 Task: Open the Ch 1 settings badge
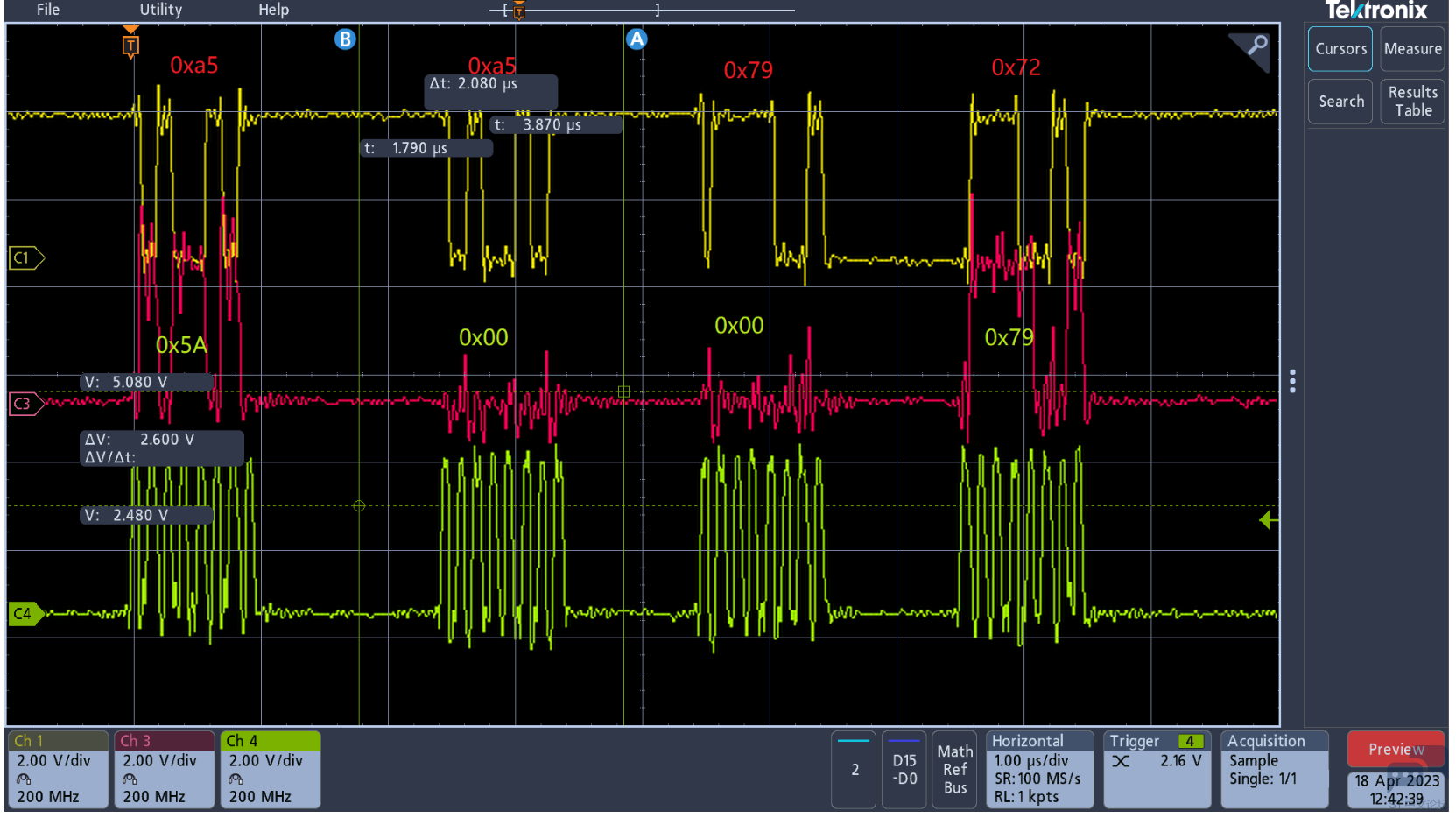coord(58,769)
